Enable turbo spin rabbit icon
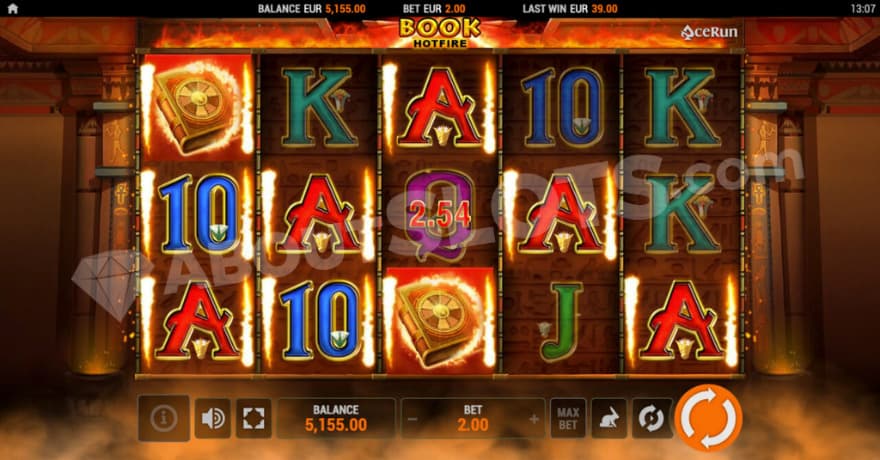This screenshot has width=880, height=460. click(609, 418)
